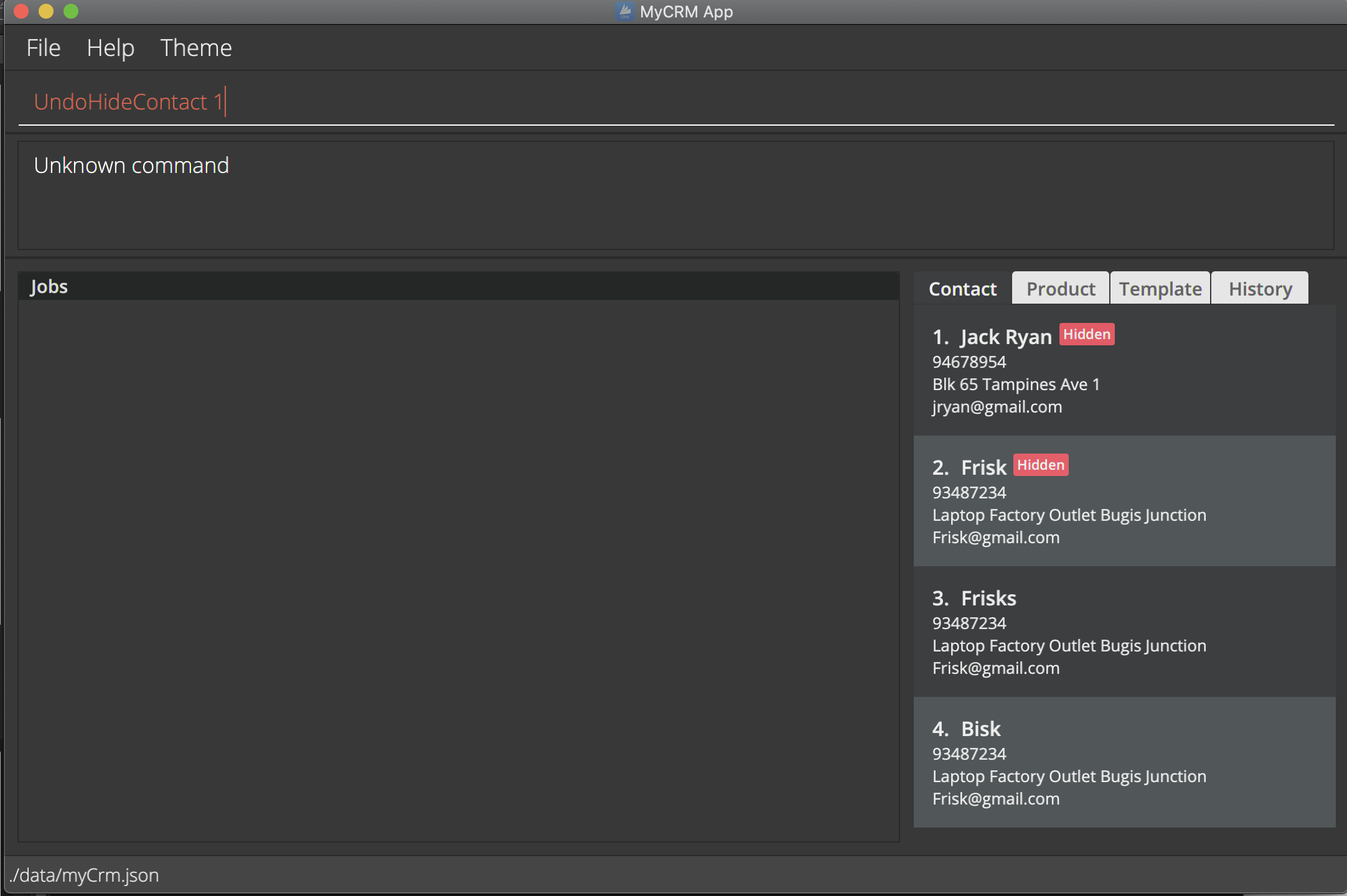
Task: Switch to the History tab
Action: click(x=1260, y=289)
